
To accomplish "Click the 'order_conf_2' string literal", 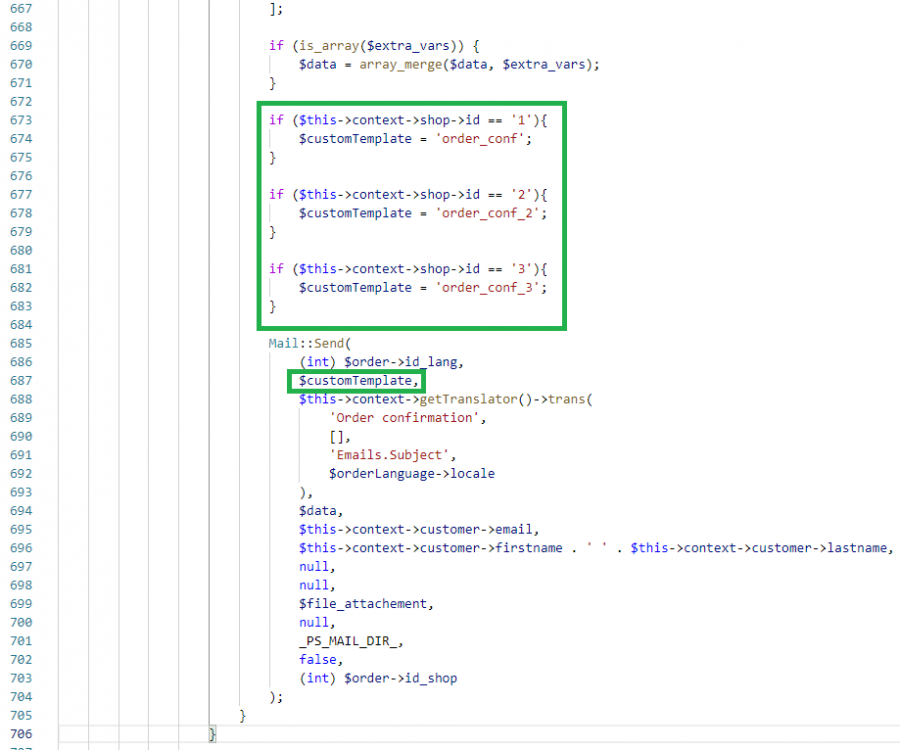I will click(494, 212).
